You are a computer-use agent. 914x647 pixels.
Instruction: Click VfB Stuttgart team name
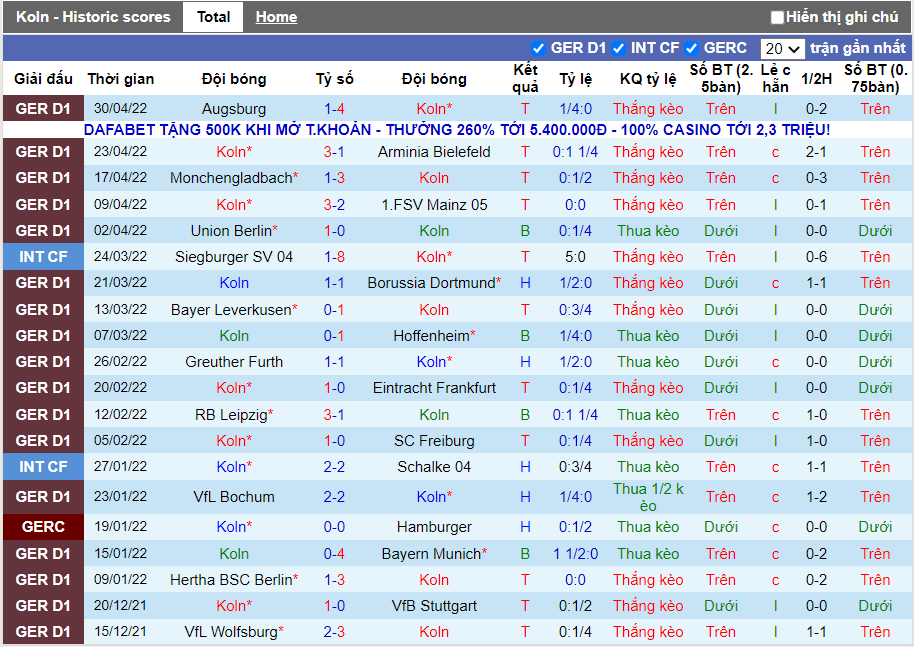pyautogui.click(x=434, y=606)
